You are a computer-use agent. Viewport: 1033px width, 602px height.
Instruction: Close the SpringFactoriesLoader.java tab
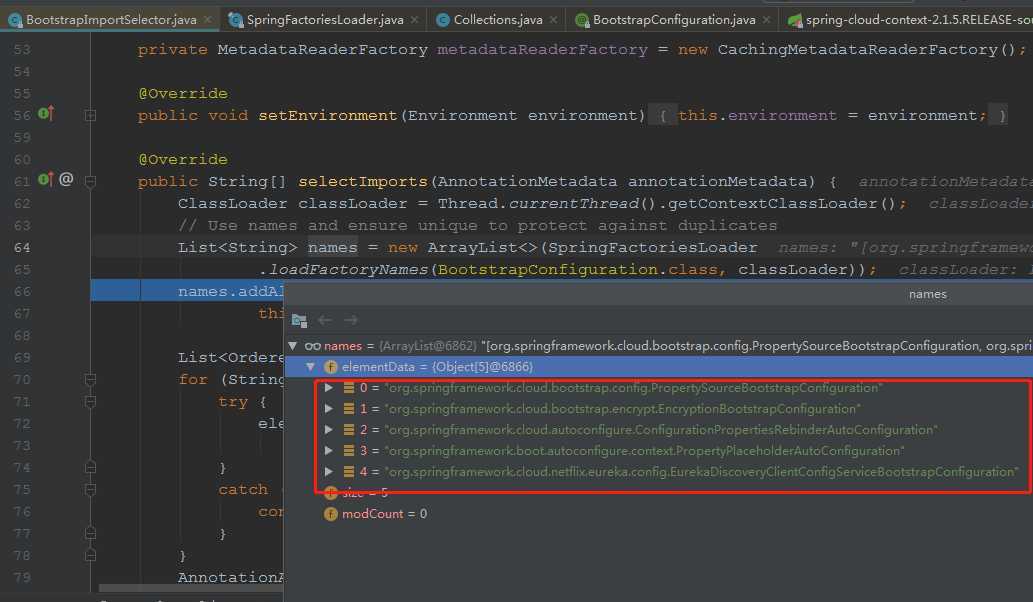(x=414, y=20)
